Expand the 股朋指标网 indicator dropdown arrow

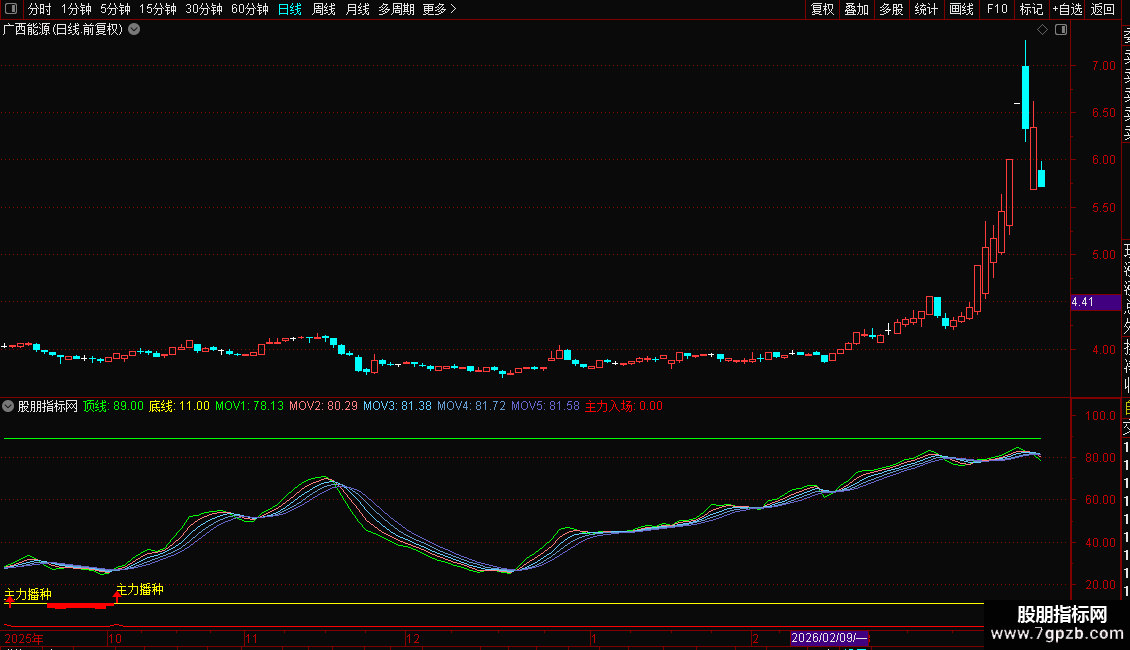pos(8,406)
